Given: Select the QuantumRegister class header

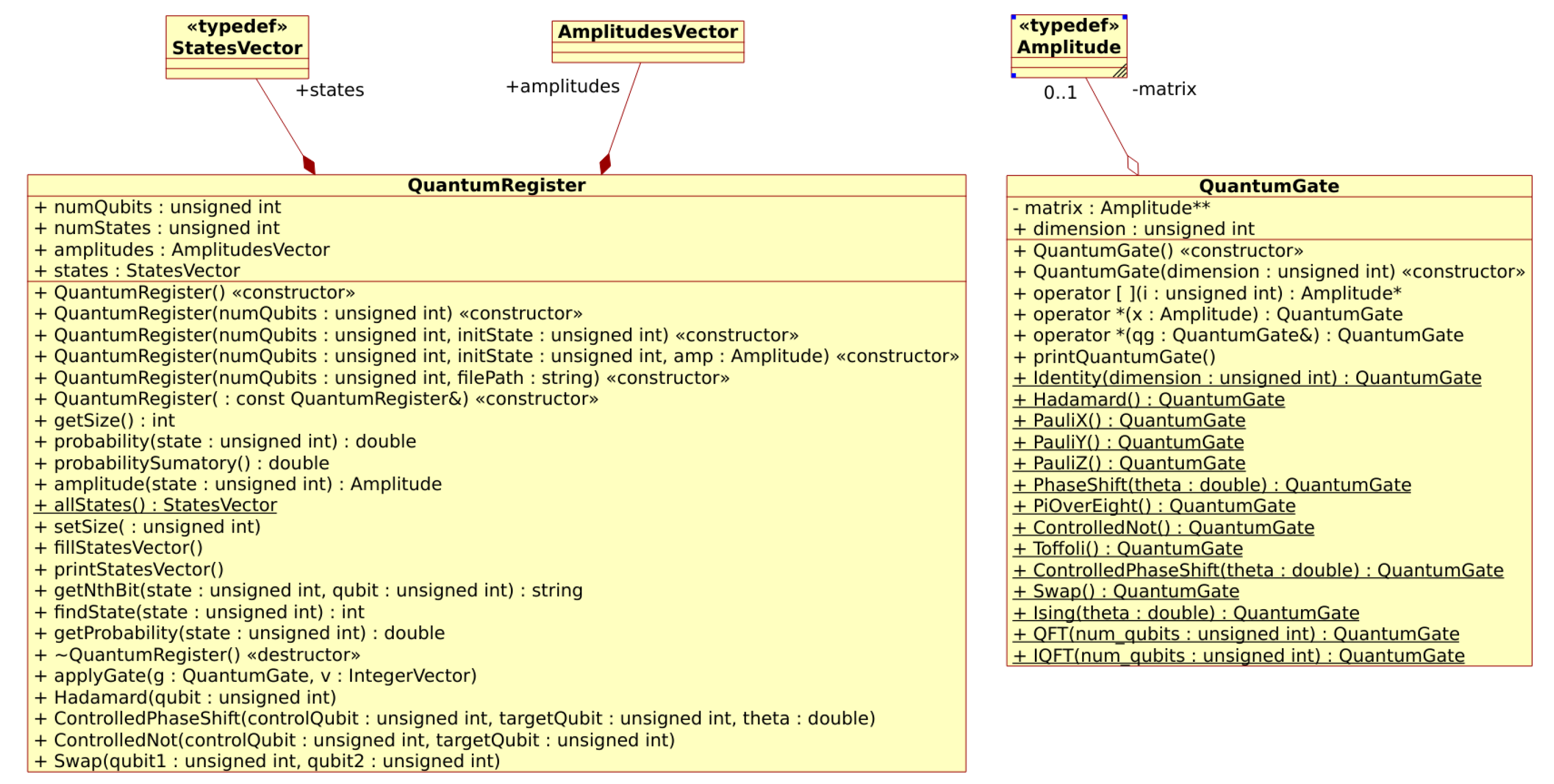Looking at the screenshot, I should click(496, 185).
